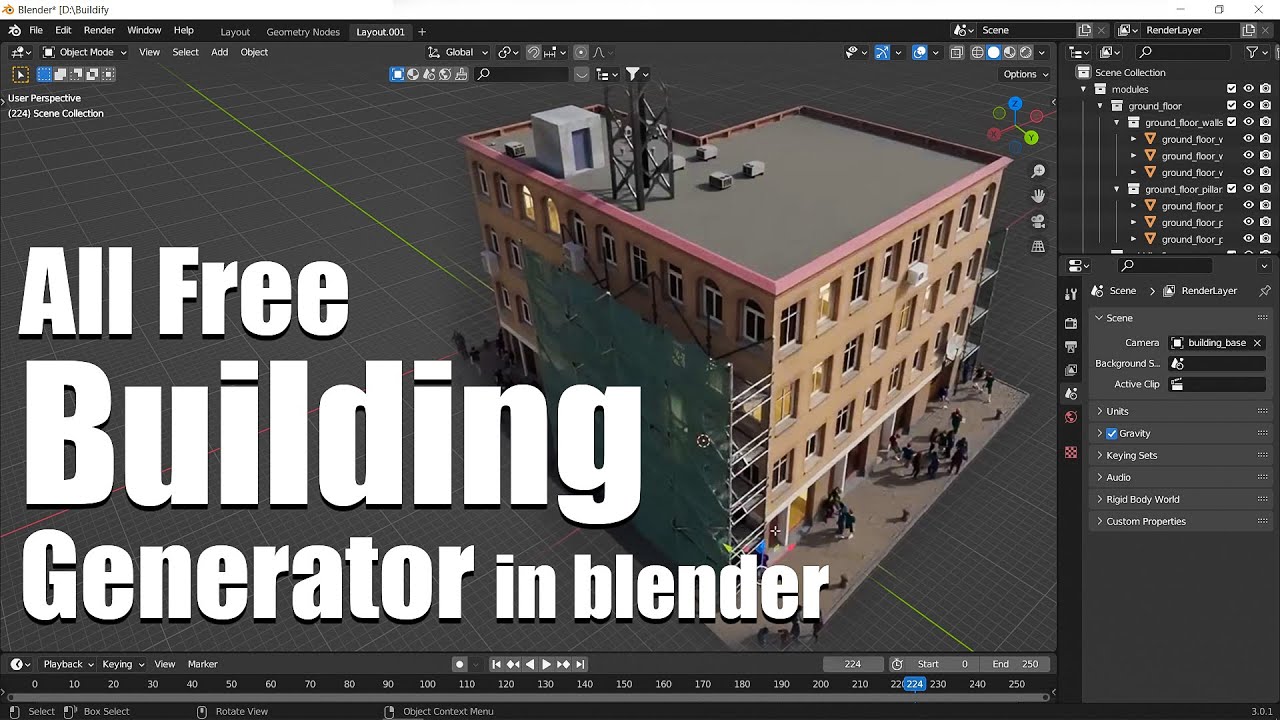Click the pan hand viewport icon
This screenshot has width=1280, height=720.
1038,196
